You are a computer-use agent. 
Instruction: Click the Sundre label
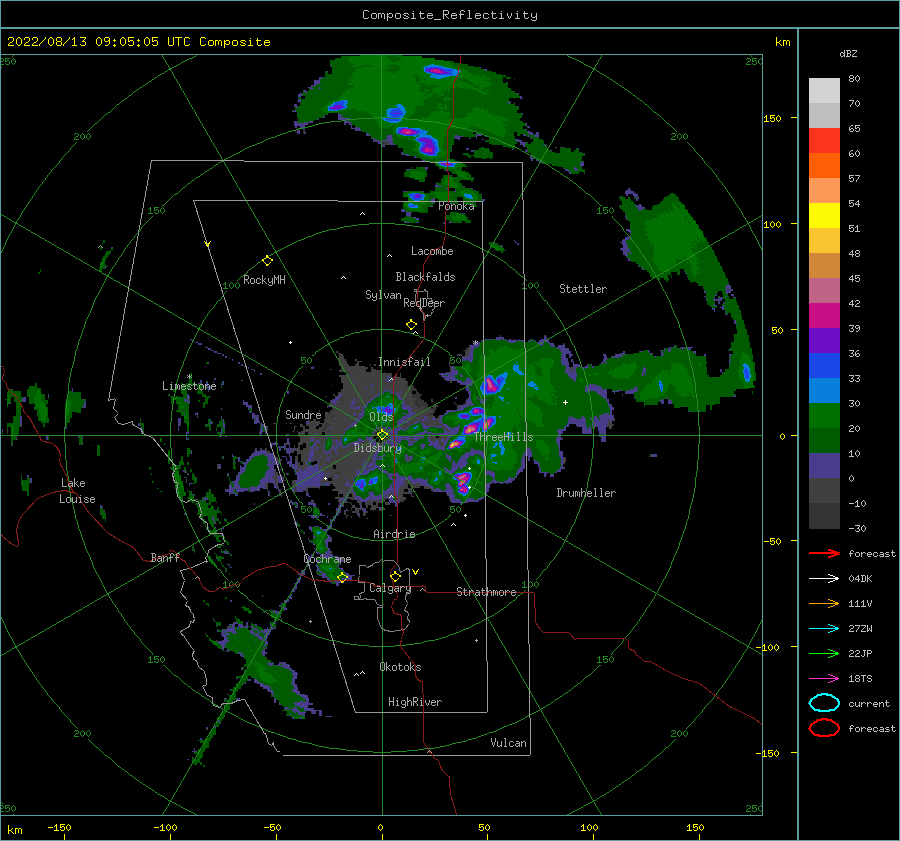[303, 414]
